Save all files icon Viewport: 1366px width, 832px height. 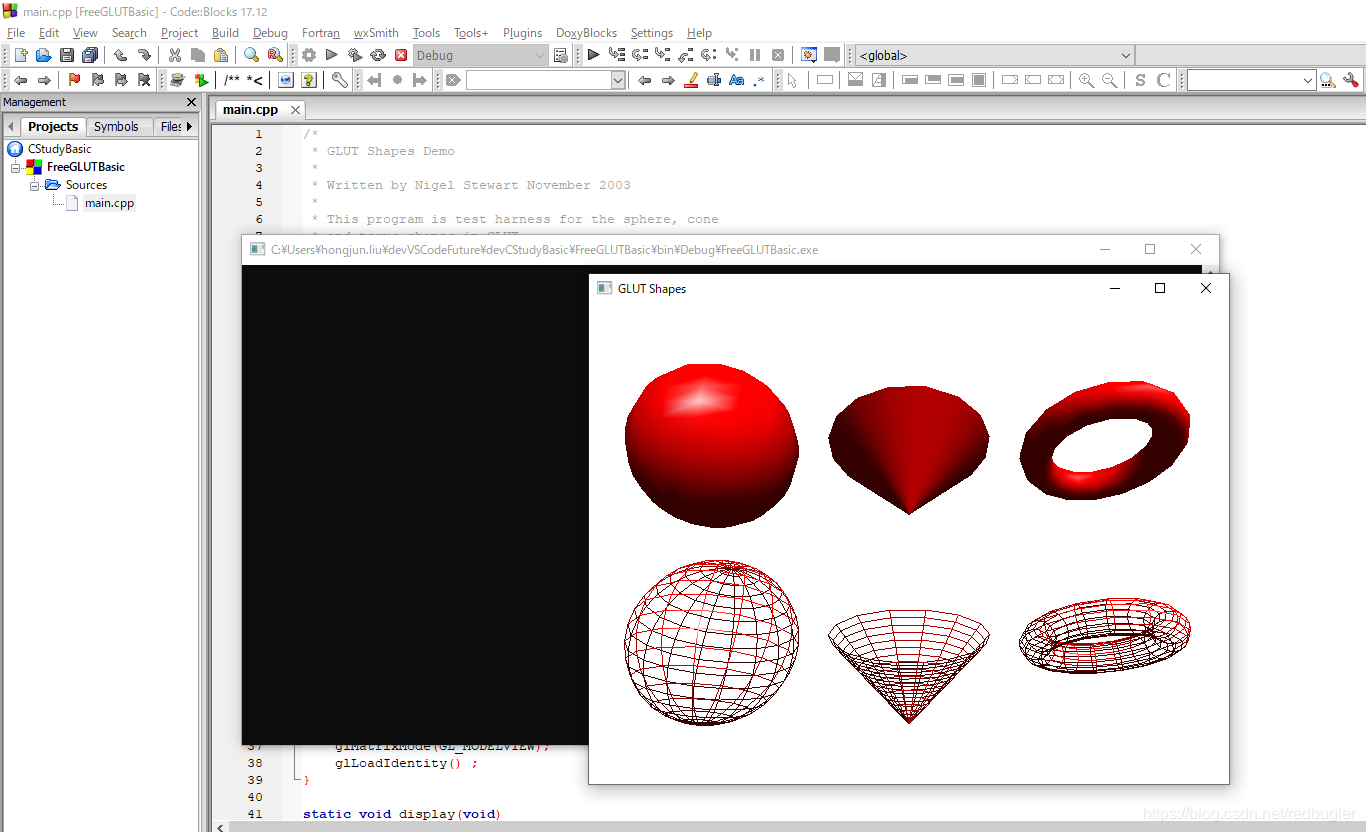90,56
